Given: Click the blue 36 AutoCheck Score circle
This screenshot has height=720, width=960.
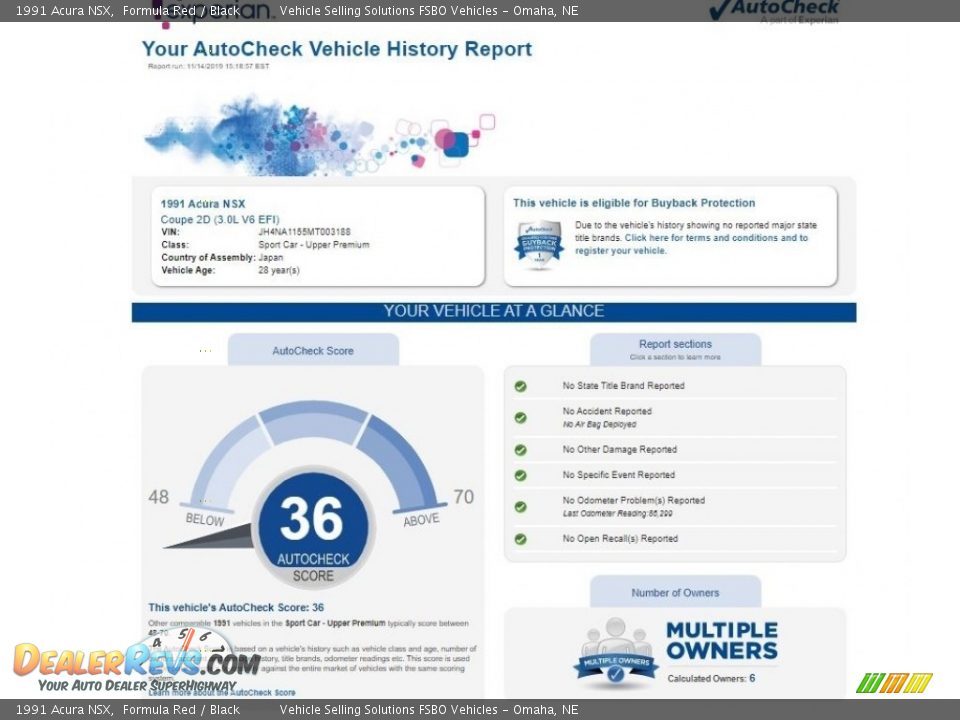Looking at the screenshot, I should pos(313,526).
